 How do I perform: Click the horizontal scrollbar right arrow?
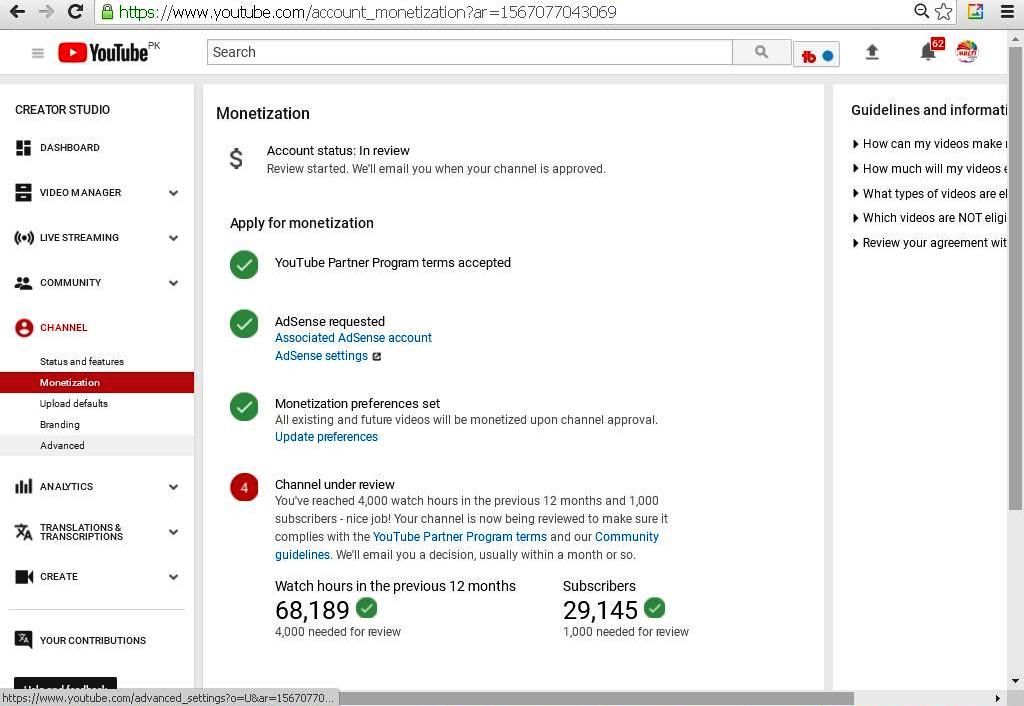click(x=997, y=698)
